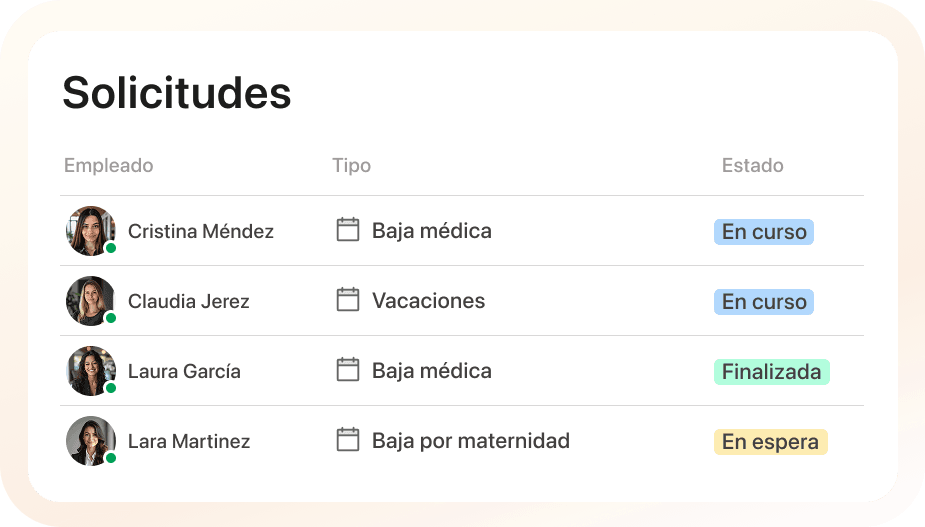Click green status dot on Cristina Méndez avatar
Image resolution: width=925 pixels, height=527 pixels.
pyautogui.click(x=110, y=248)
